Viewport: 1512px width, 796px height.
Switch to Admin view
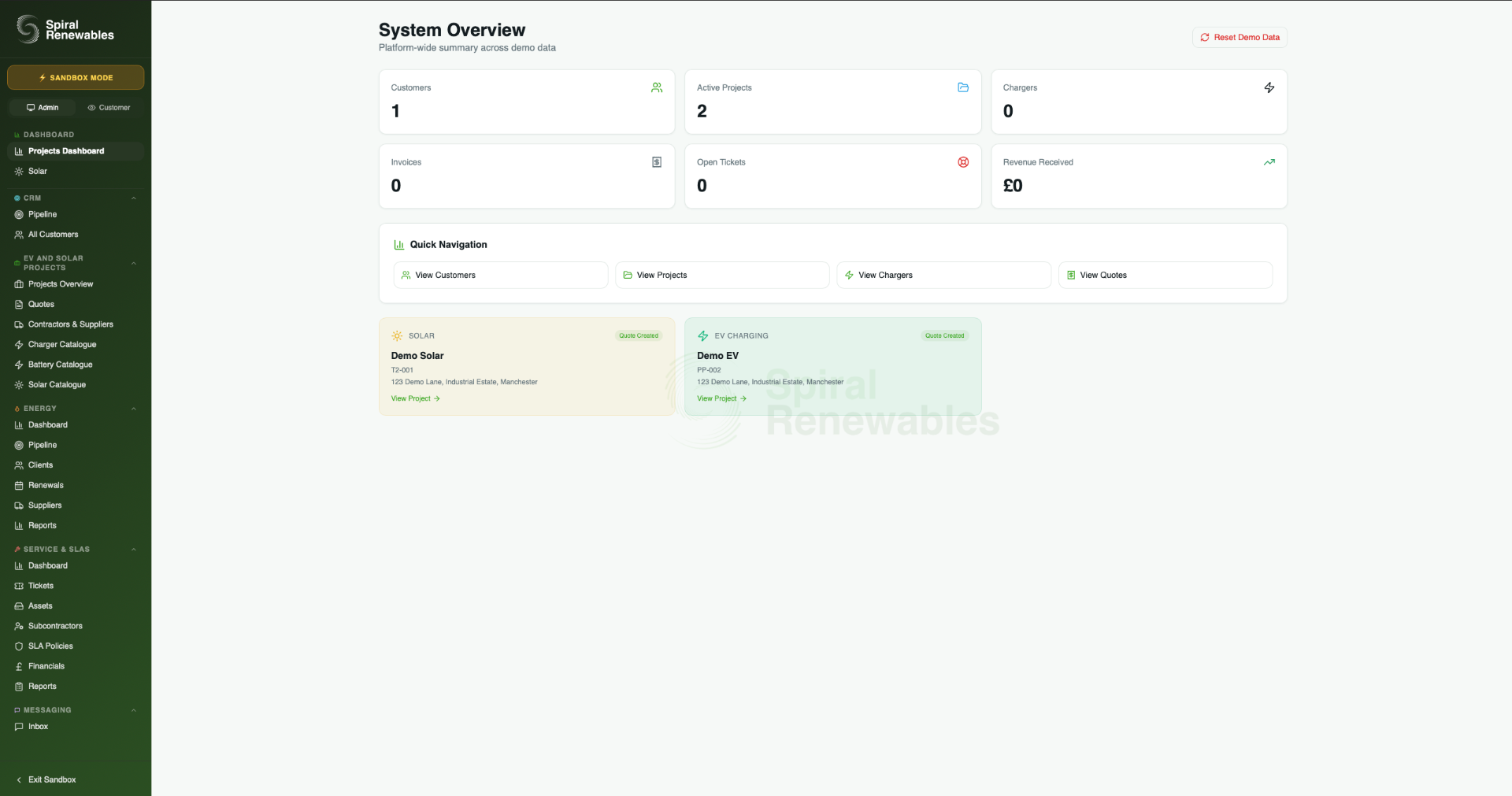point(43,107)
